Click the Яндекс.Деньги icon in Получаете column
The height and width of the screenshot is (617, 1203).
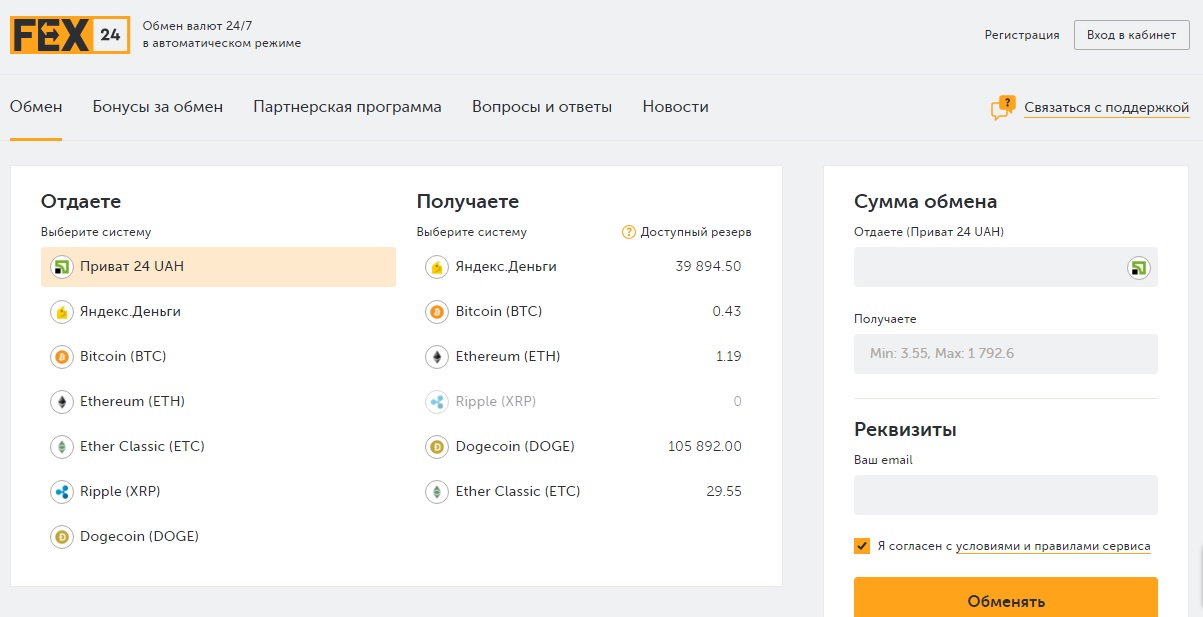(x=436, y=267)
